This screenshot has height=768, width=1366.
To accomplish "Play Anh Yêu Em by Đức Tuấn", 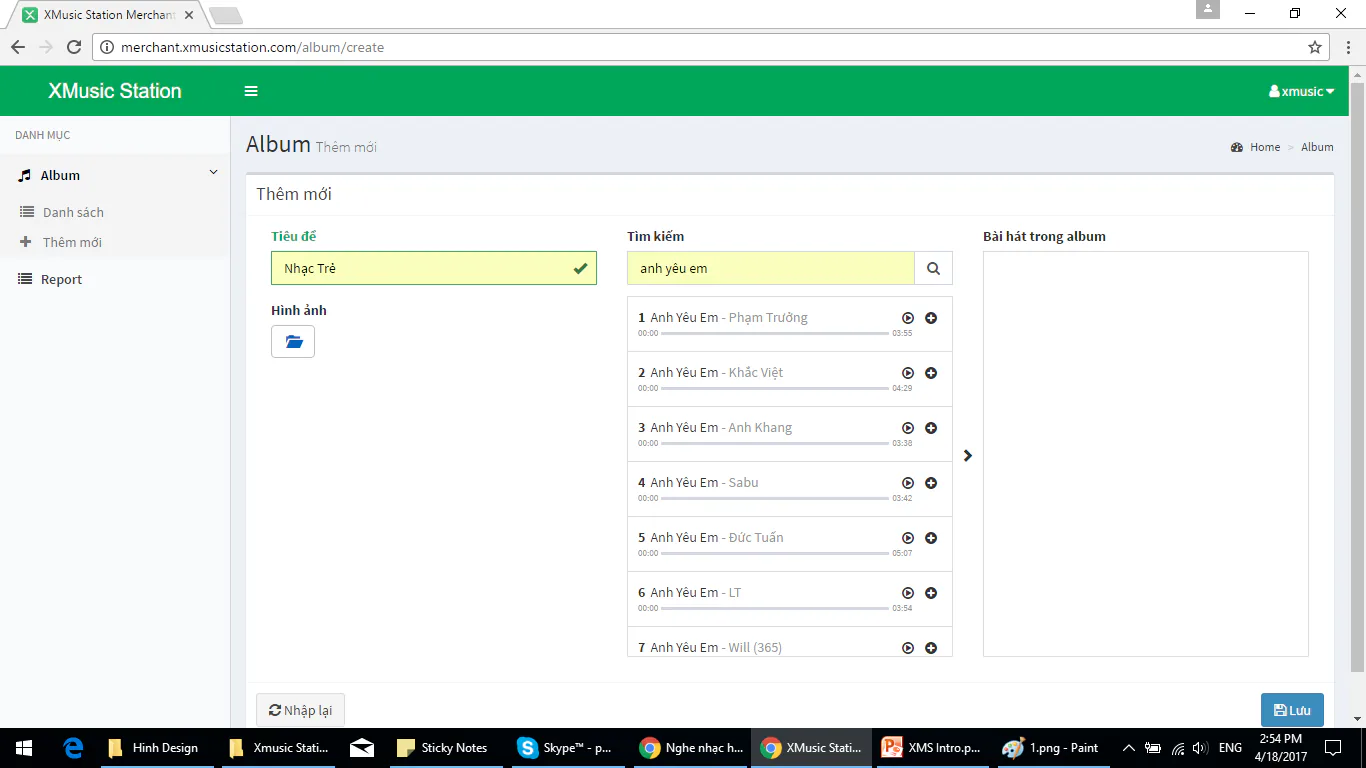I will click(x=908, y=538).
